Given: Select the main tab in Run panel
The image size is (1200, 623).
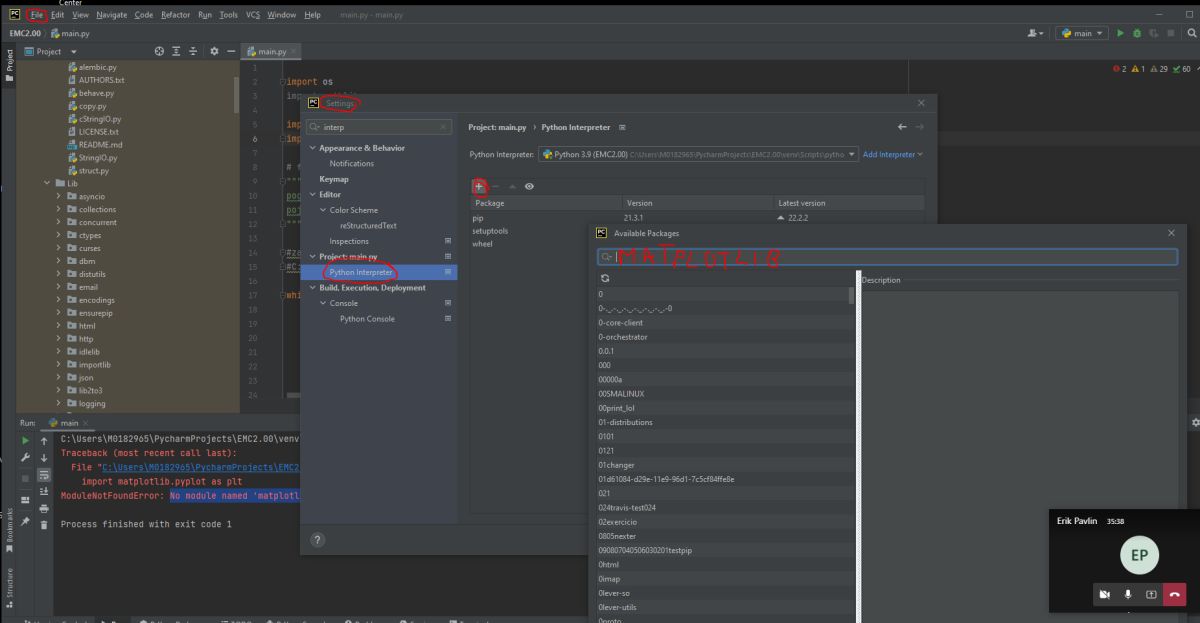Looking at the screenshot, I should (x=68, y=423).
